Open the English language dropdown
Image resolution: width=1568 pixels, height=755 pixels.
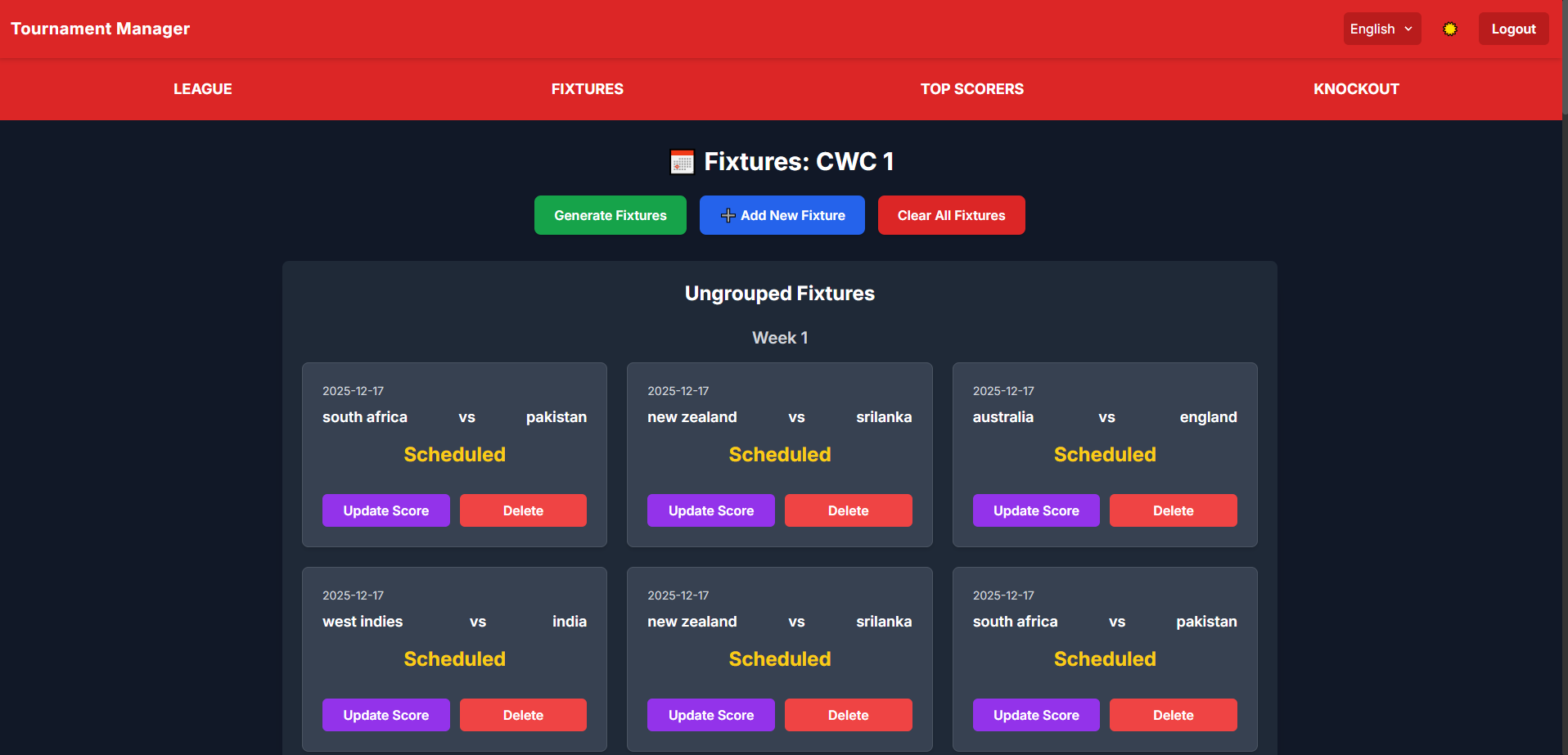tap(1381, 29)
